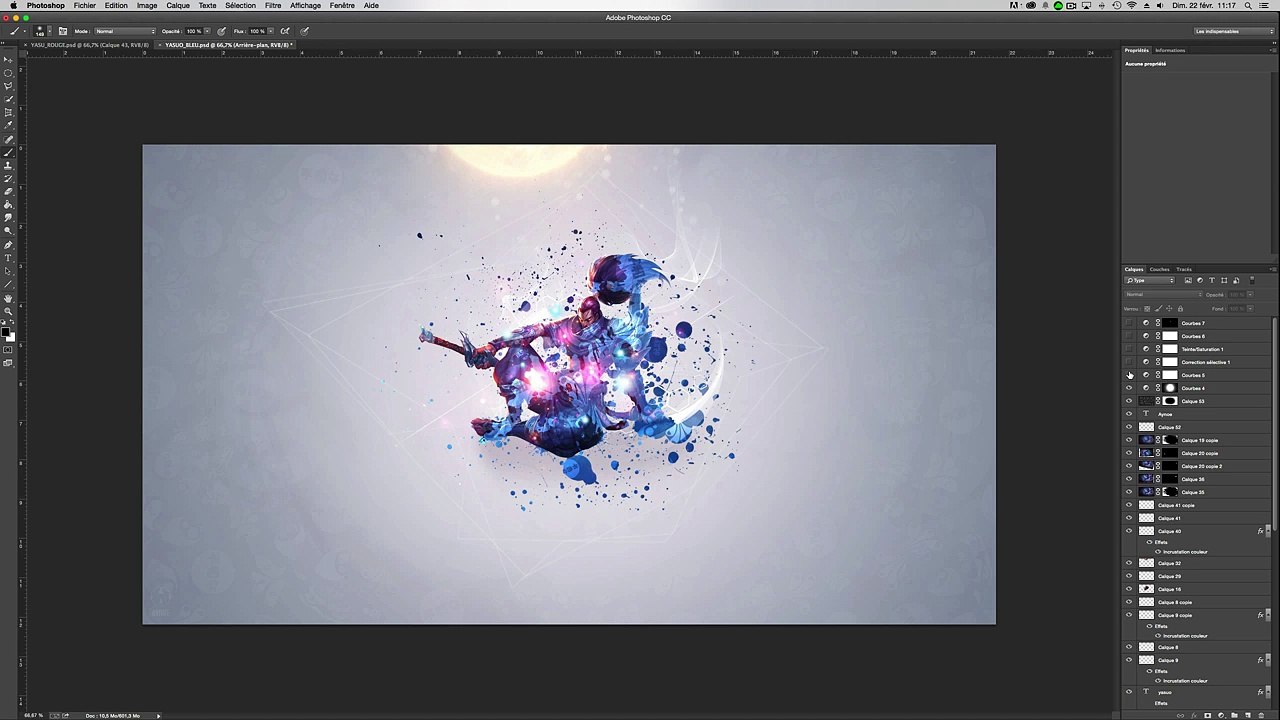Select the Calque 52 layer thumbnail
Image resolution: width=1280 pixels, height=720 pixels.
1146,427
